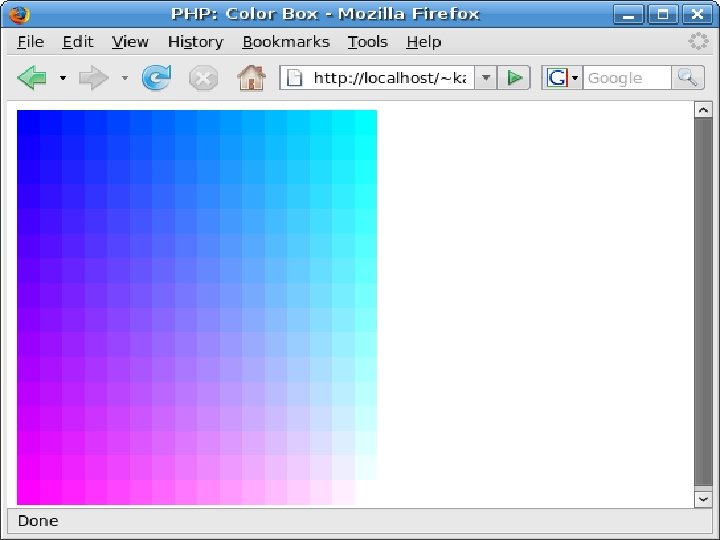Open the View menu
The image size is (720, 540).
(x=130, y=42)
